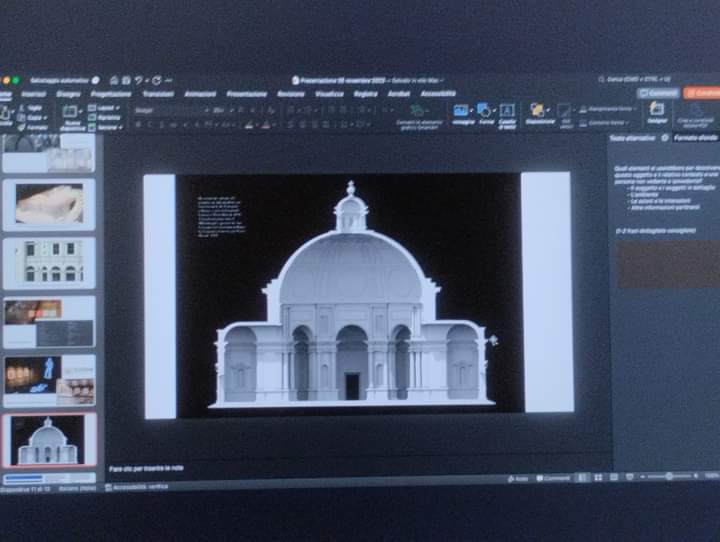This screenshot has height=542, width=720.
Task: Click the font color button
Action: [266, 124]
